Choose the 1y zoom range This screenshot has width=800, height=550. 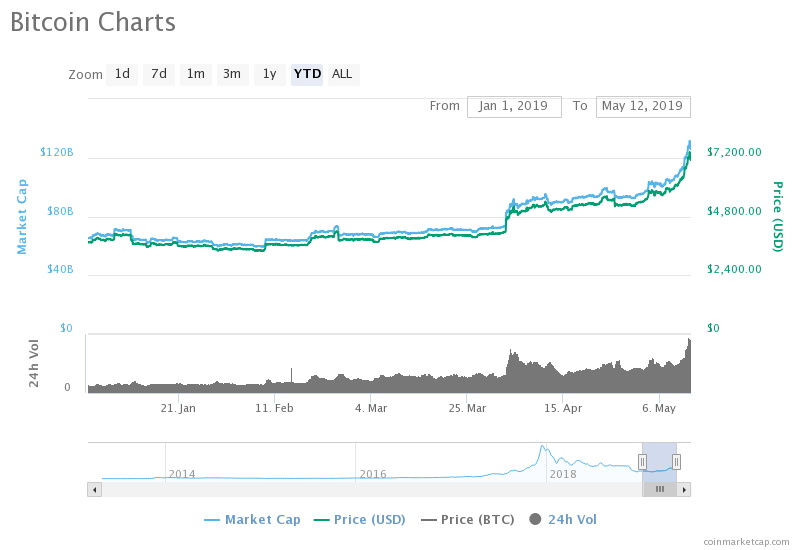[x=269, y=74]
